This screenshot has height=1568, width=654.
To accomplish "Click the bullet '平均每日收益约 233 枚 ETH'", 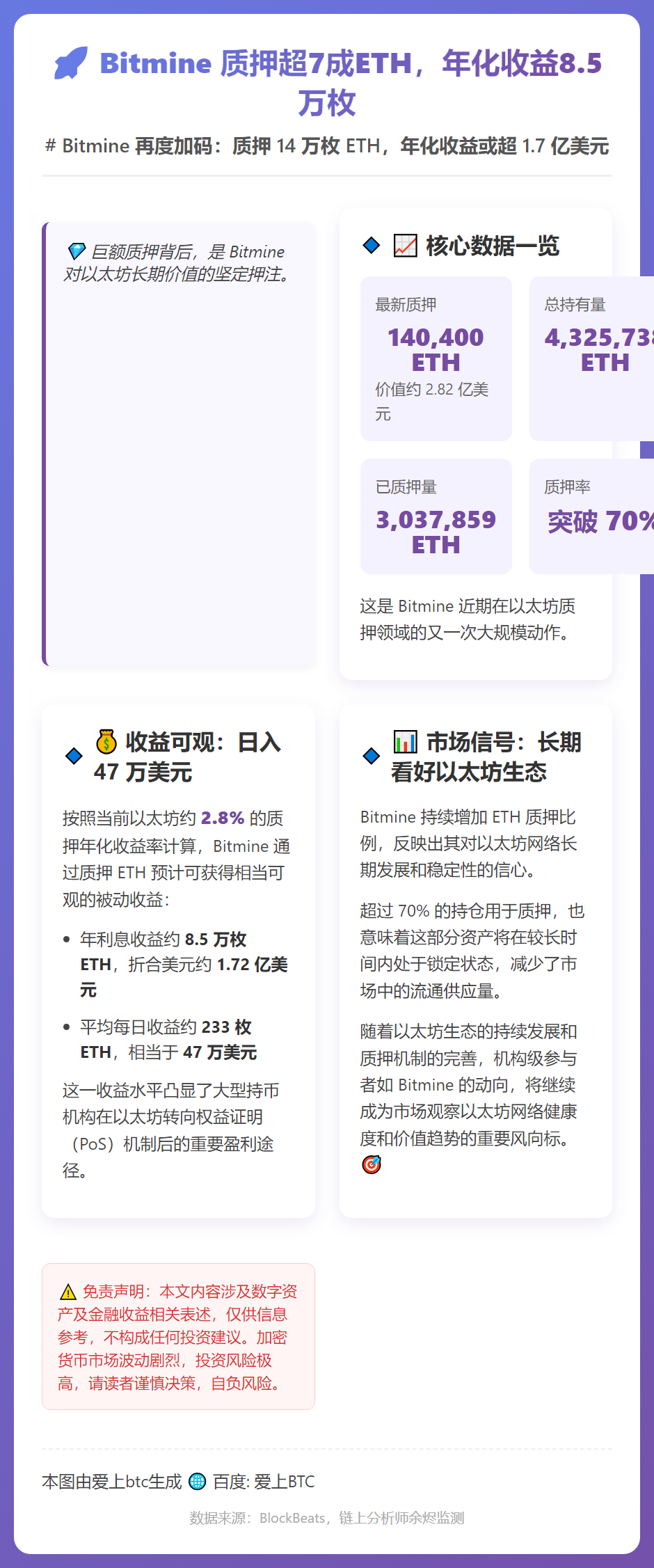I will [x=168, y=1039].
